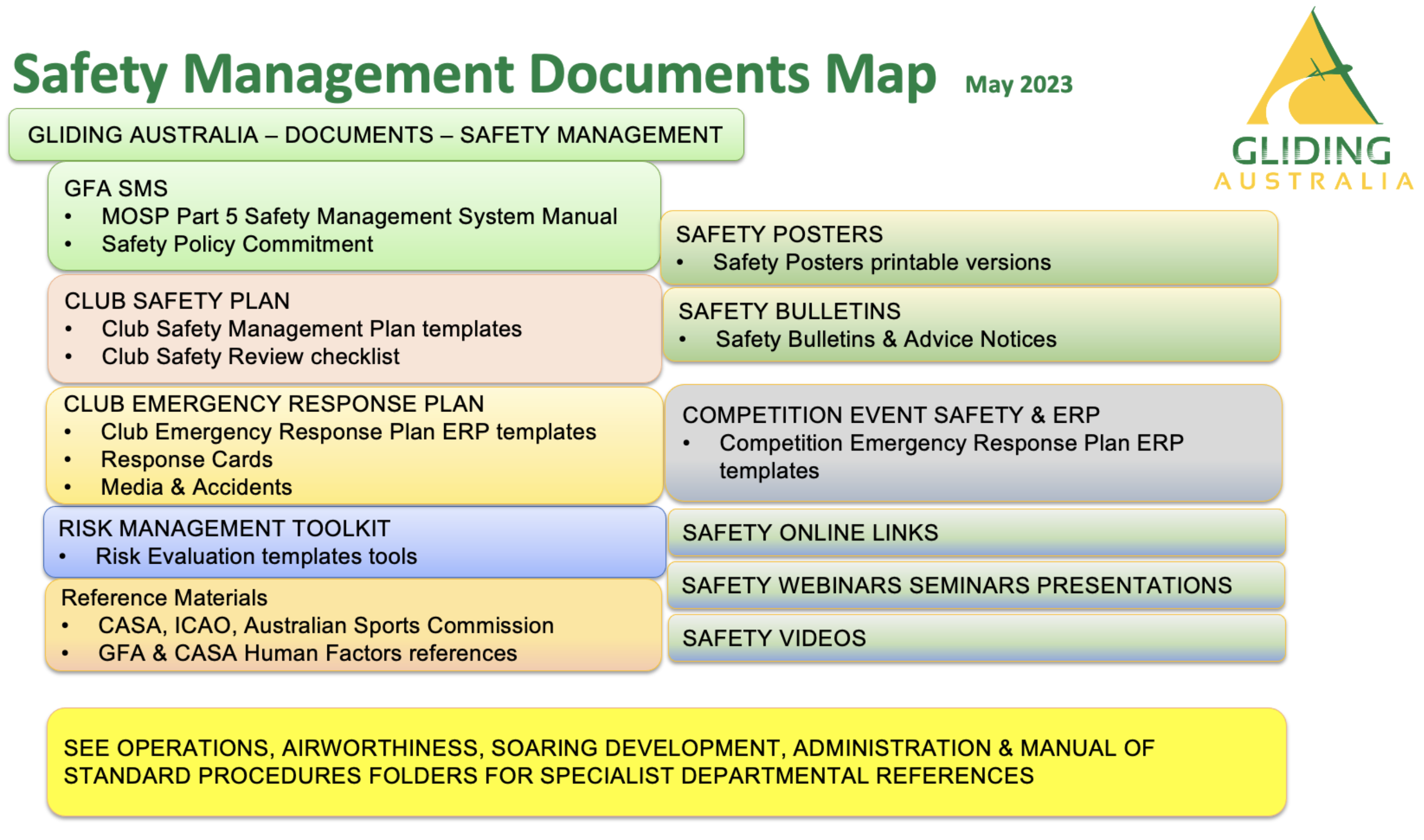Click 'RISK MANAGEMENT TOOLKIT' heading
The height and width of the screenshot is (840, 1424).
tap(224, 529)
